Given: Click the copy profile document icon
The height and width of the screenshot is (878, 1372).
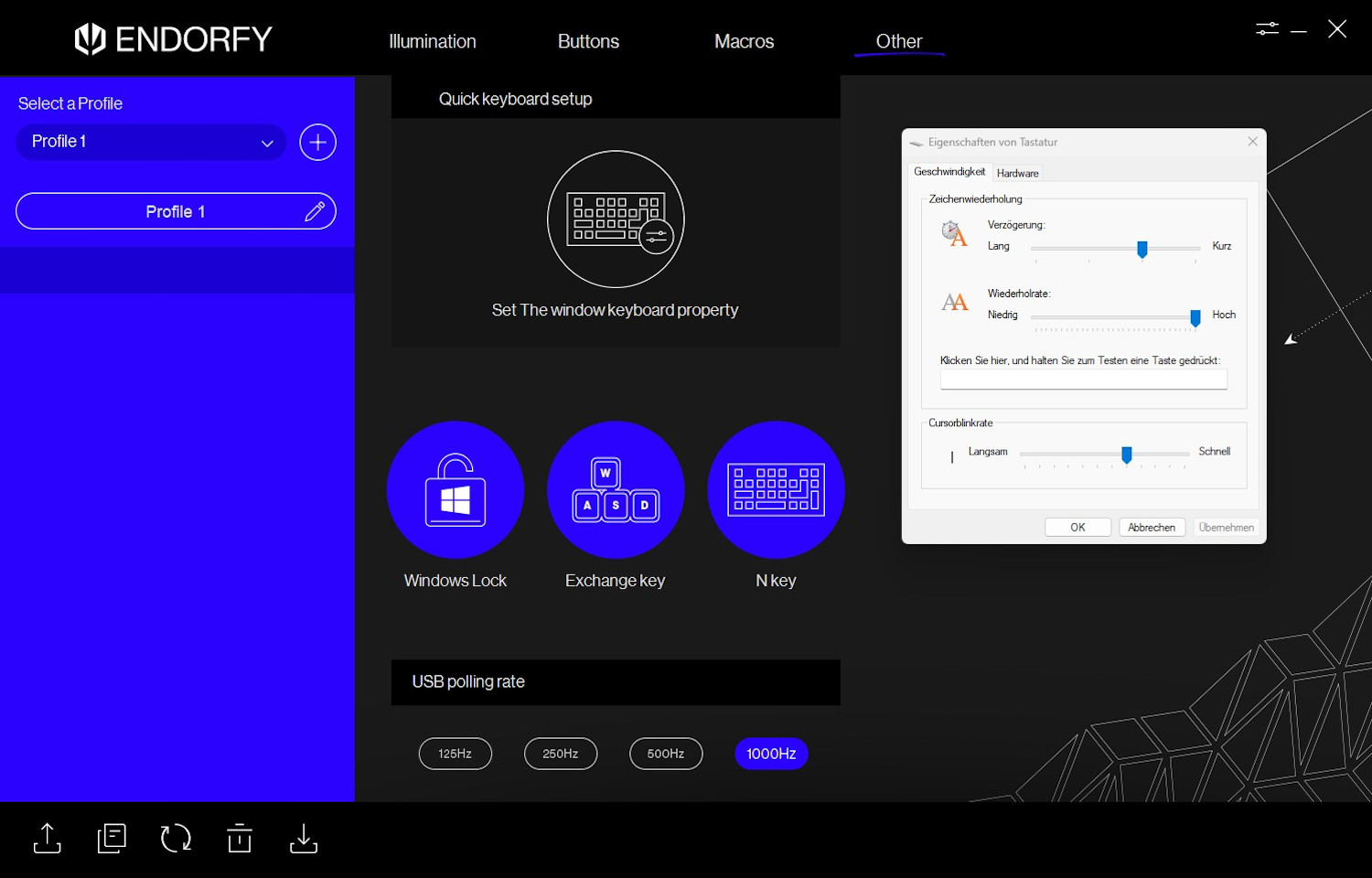Looking at the screenshot, I should point(112,838).
